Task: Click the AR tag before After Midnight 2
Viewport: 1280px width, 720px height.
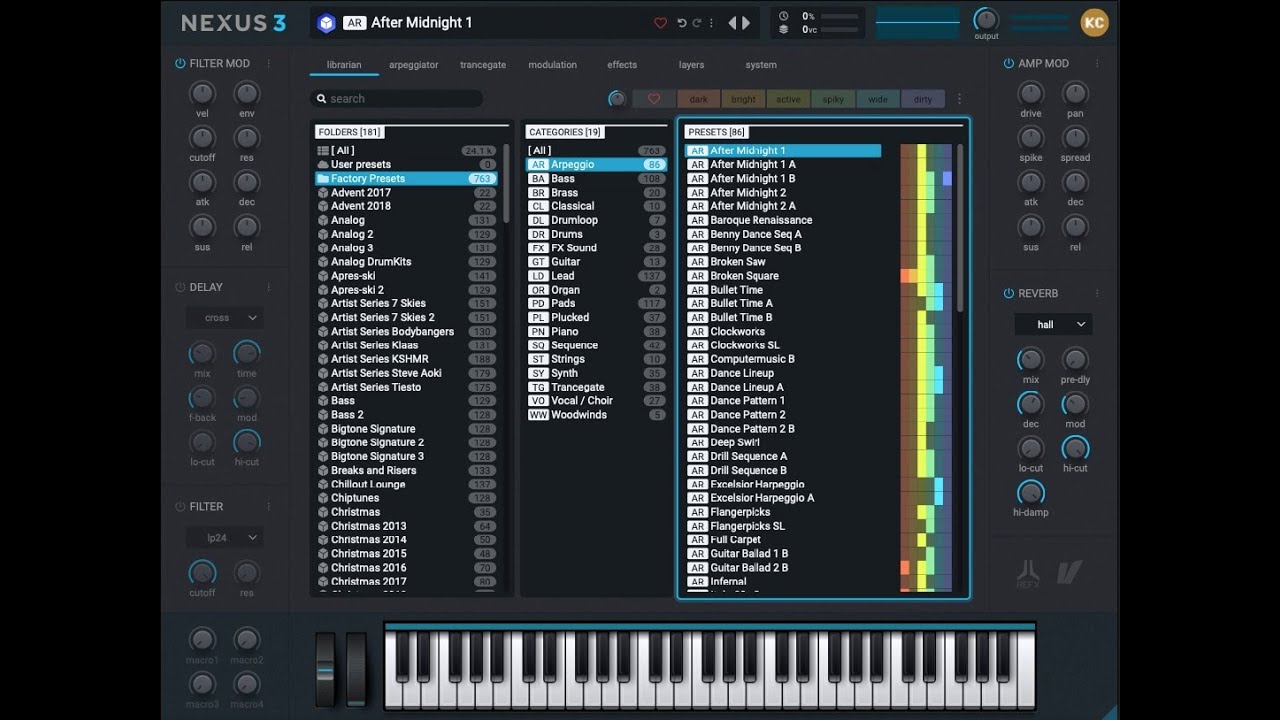Action: 697,193
